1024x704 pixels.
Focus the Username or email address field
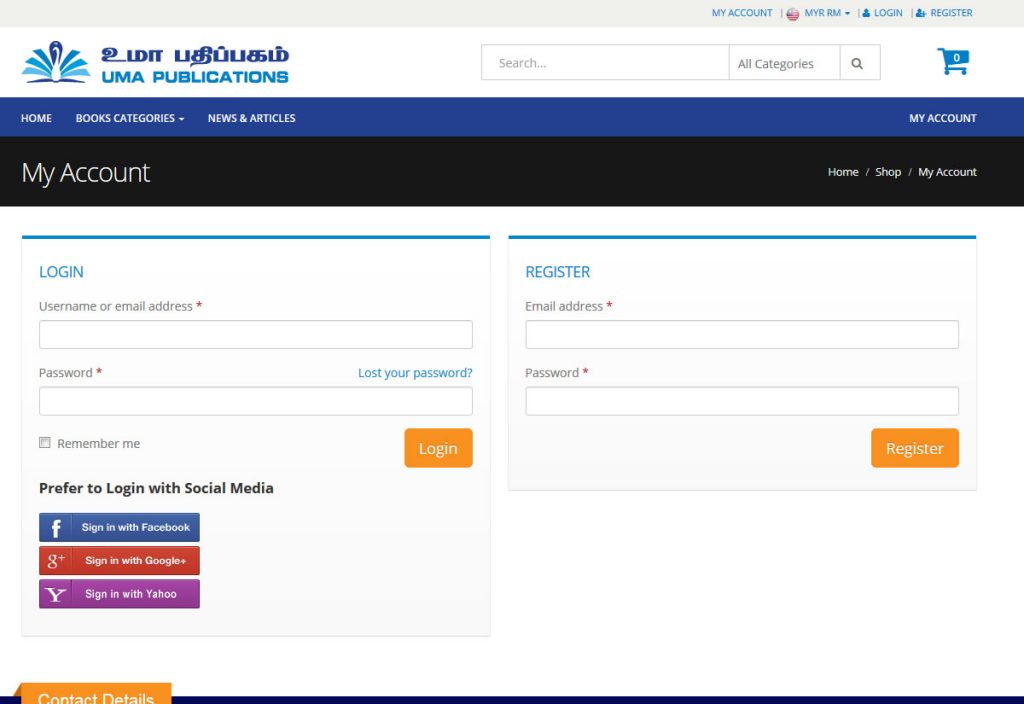click(x=255, y=335)
